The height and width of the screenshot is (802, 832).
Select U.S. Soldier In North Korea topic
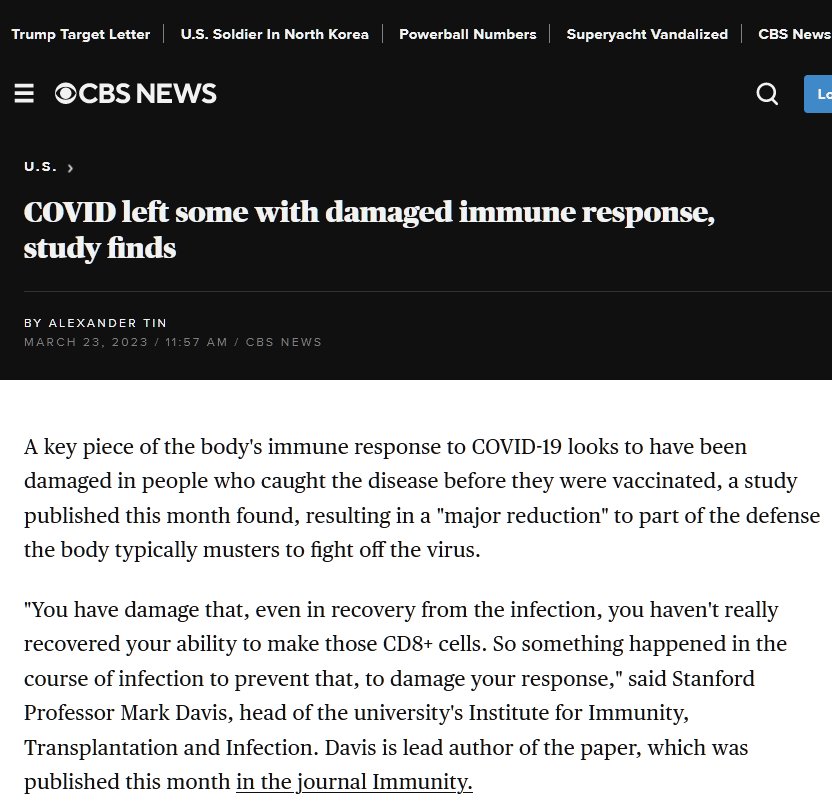(274, 34)
